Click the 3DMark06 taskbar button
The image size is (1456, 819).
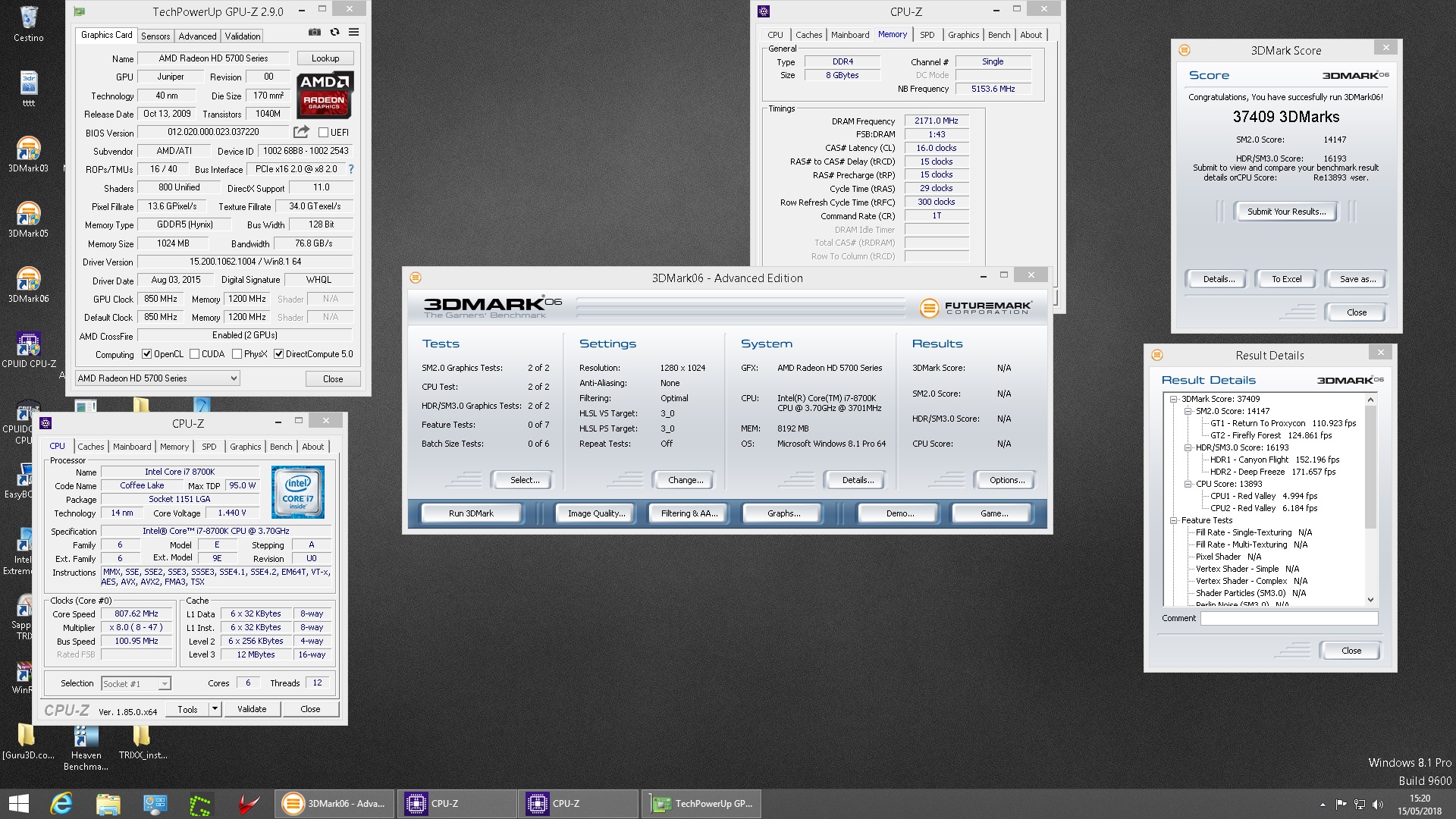tap(334, 804)
